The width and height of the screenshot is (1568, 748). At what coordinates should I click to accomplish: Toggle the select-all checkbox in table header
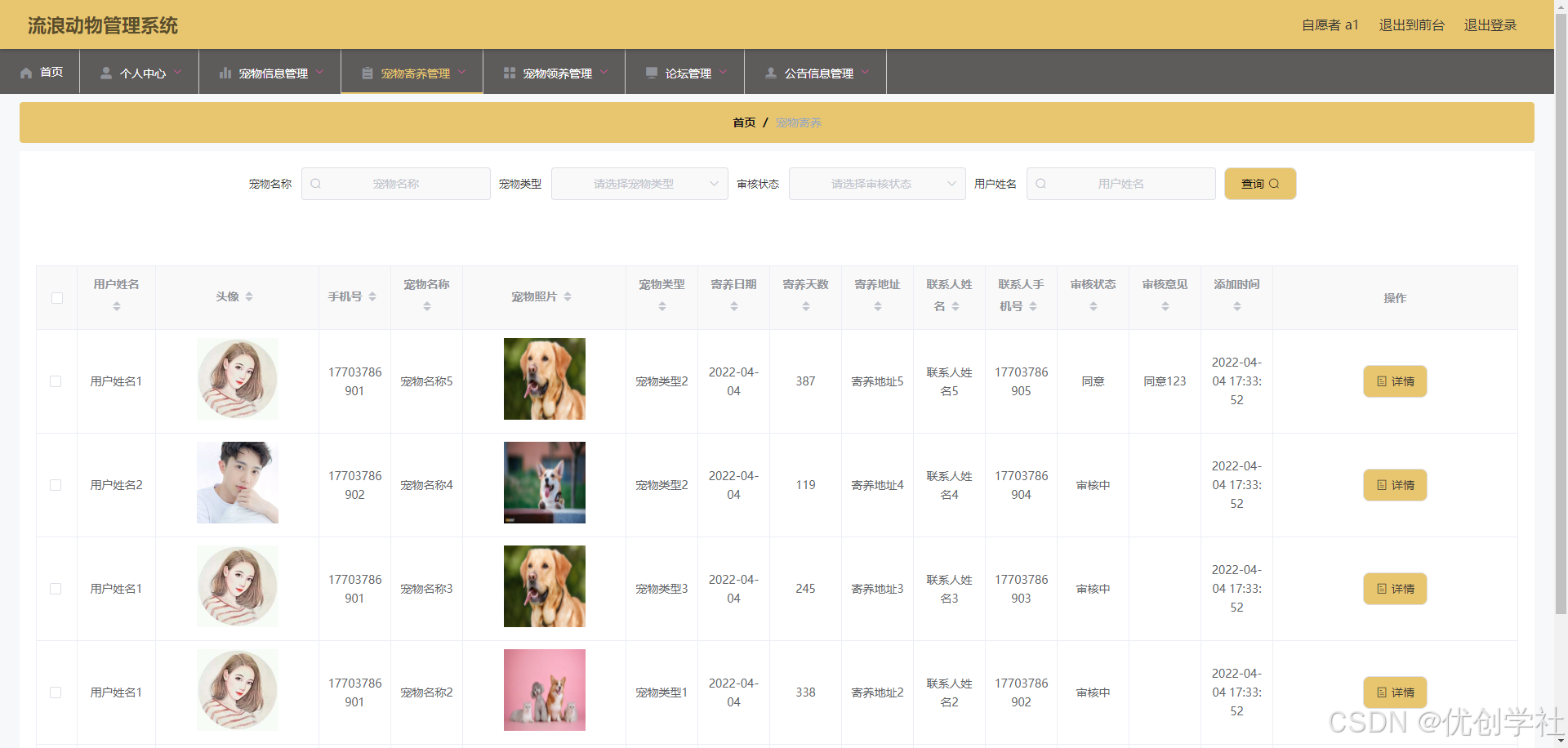(57, 298)
